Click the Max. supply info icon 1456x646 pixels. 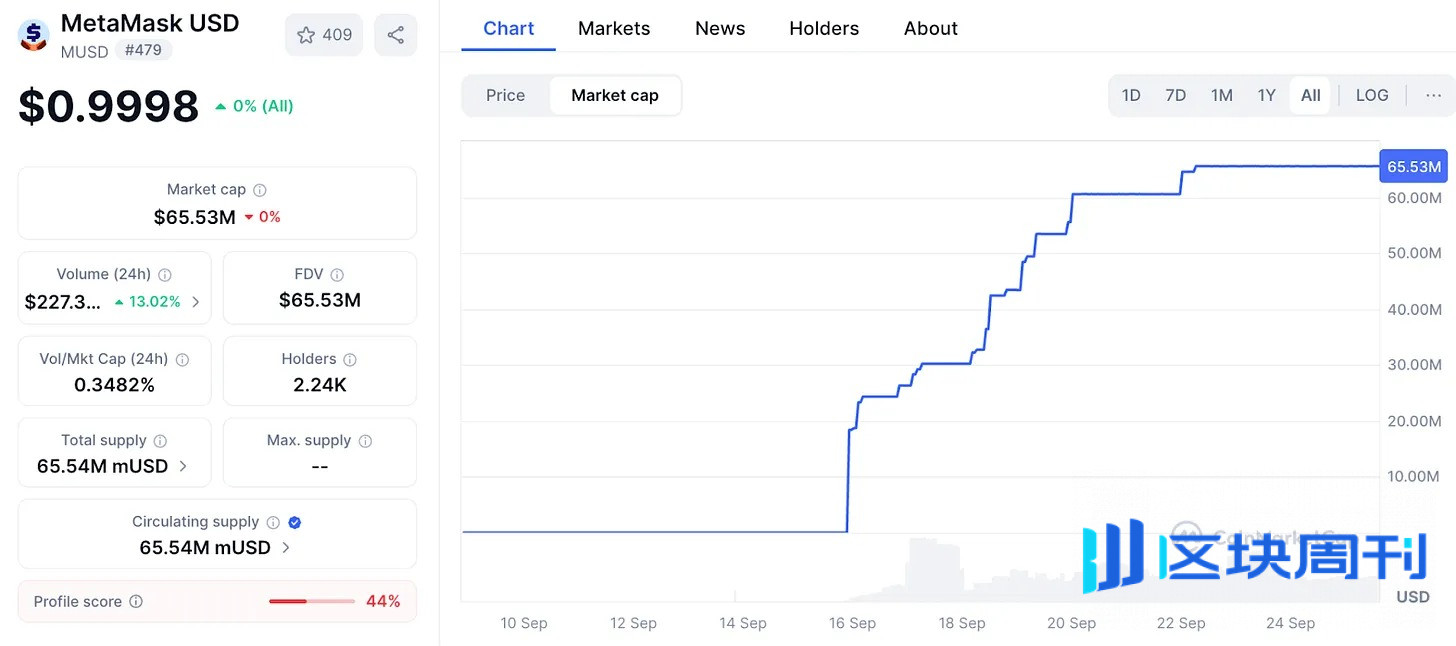[364, 439]
